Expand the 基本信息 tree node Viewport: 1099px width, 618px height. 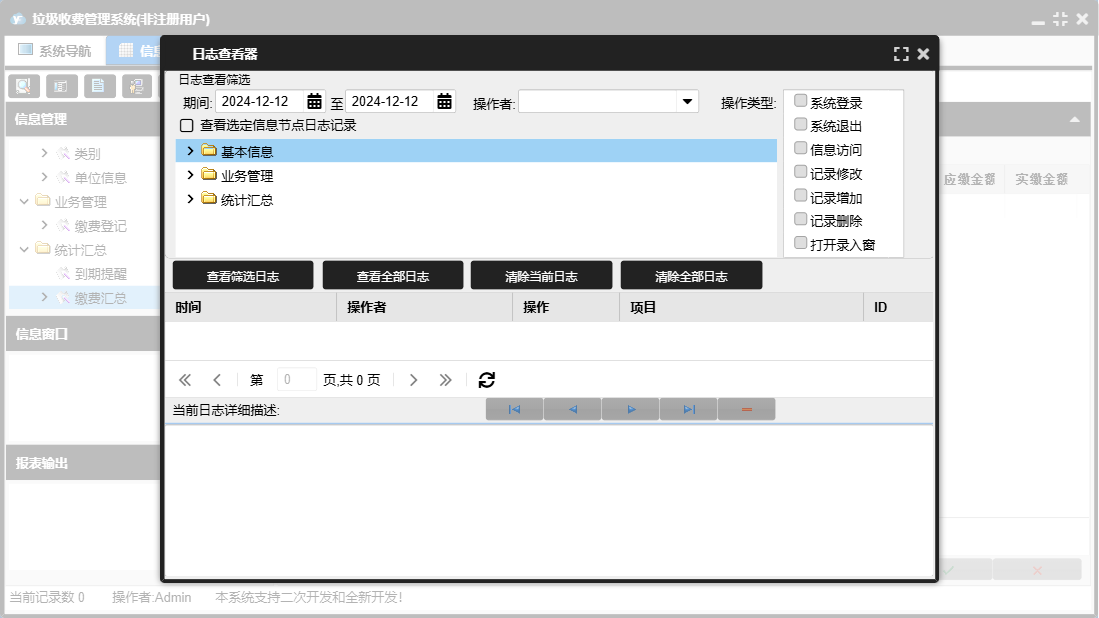[190, 151]
